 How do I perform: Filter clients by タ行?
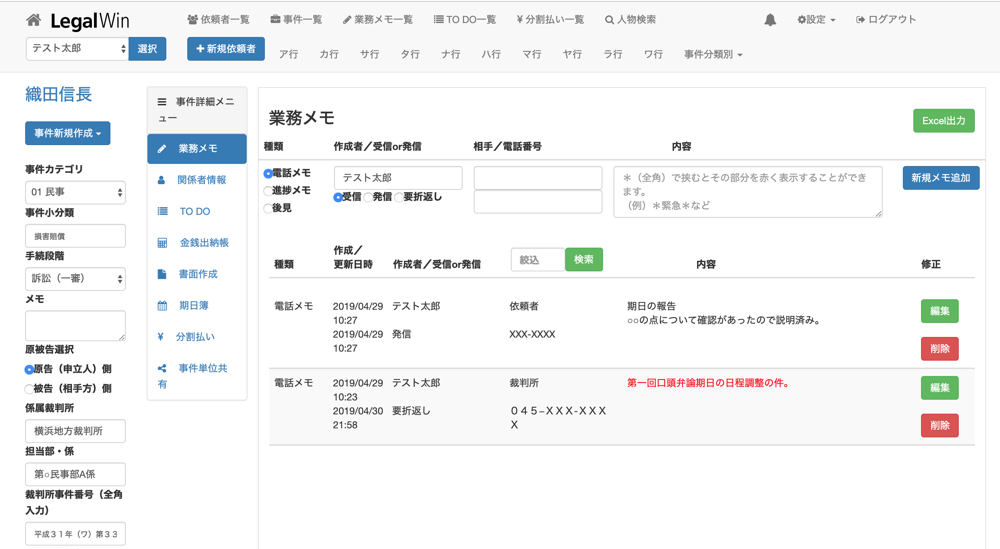[410, 54]
